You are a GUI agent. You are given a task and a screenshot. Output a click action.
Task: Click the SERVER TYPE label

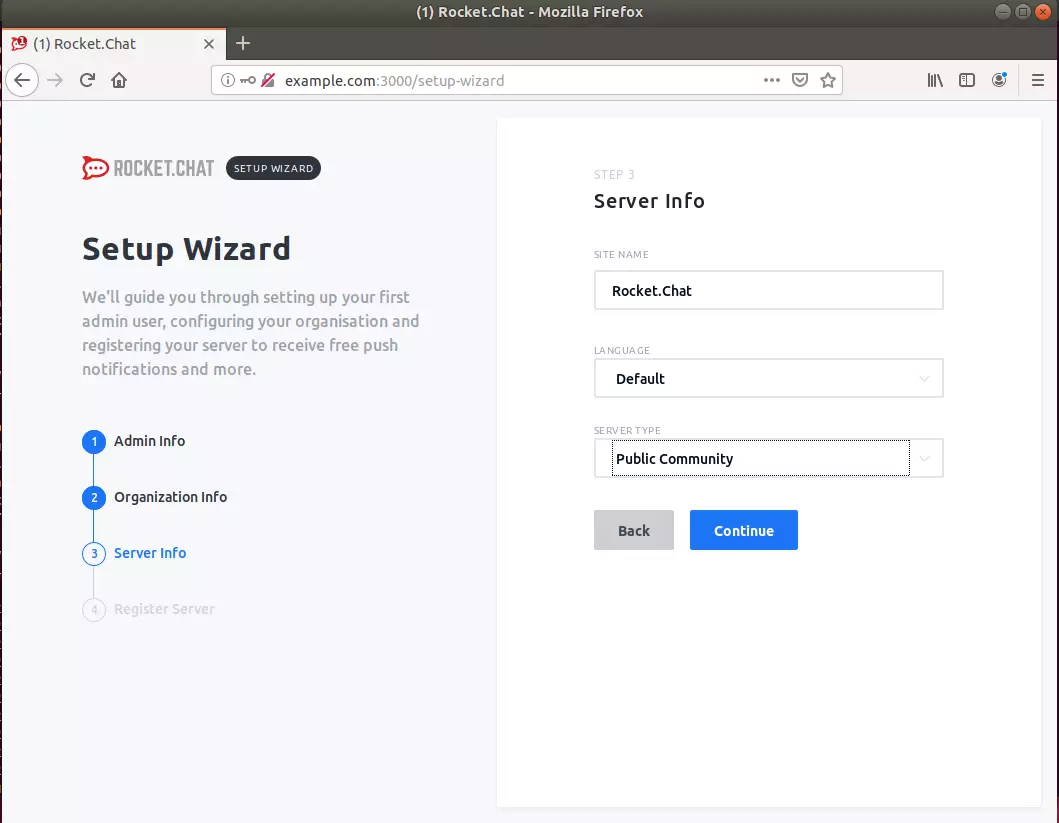627,430
